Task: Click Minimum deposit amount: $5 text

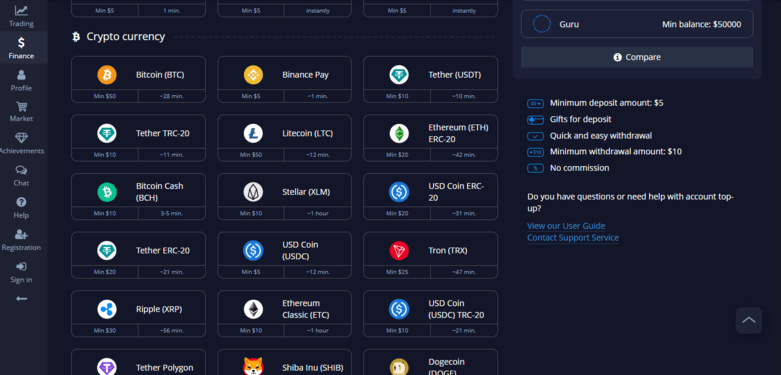Action: click(x=607, y=103)
